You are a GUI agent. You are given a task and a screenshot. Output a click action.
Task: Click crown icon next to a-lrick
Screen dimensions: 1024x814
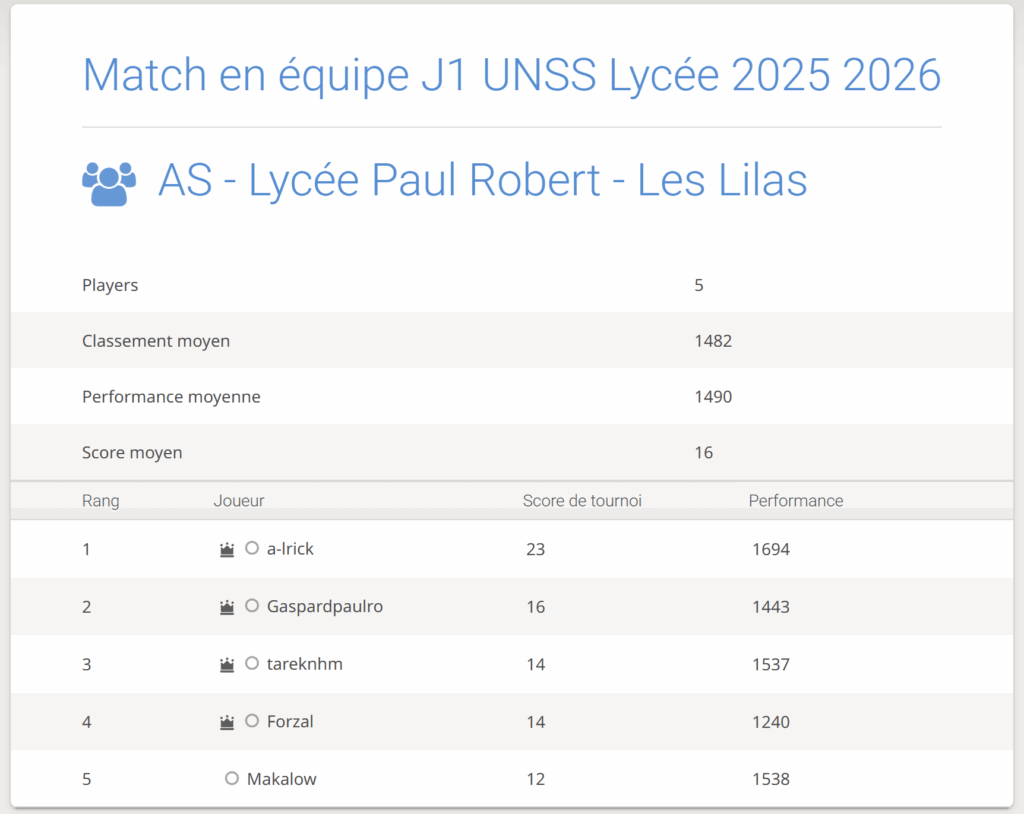tap(227, 549)
